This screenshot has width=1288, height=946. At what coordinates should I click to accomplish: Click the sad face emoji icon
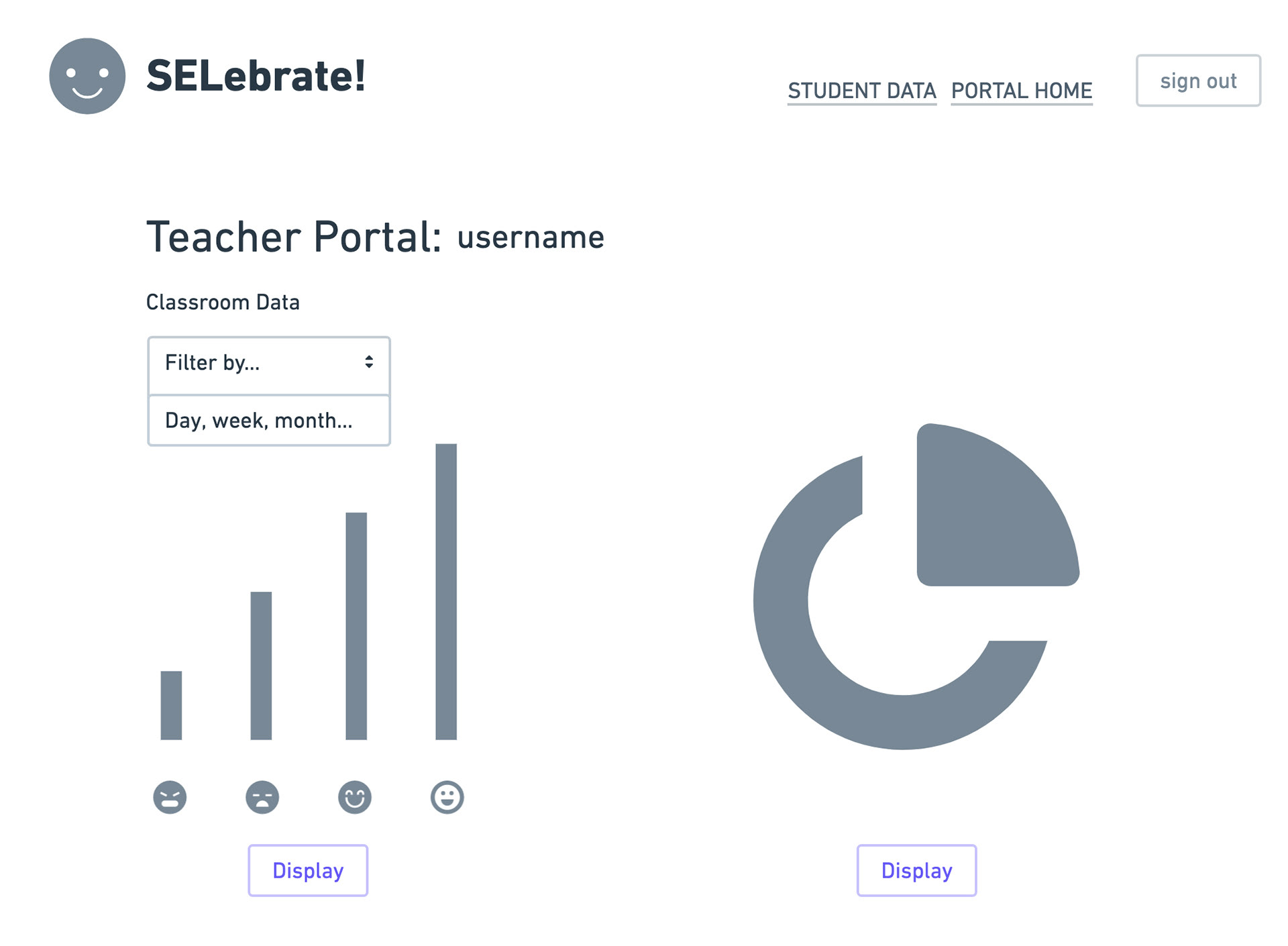(x=262, y=797)
